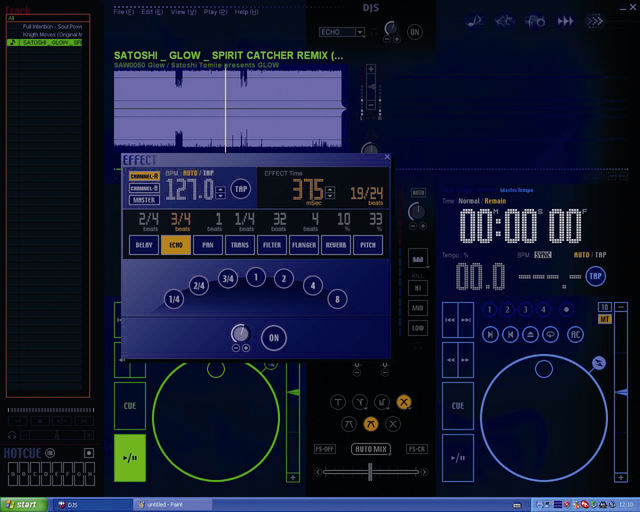Click the TAP button in Effect panel

click(241, 189)
